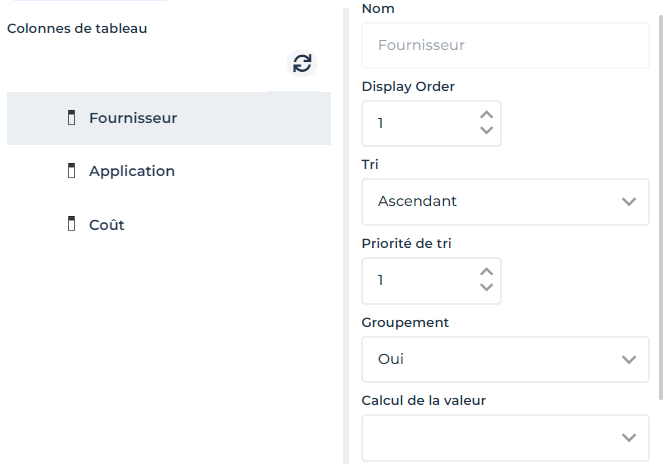Click the Priorité de tri number field

tap(420, 281)
